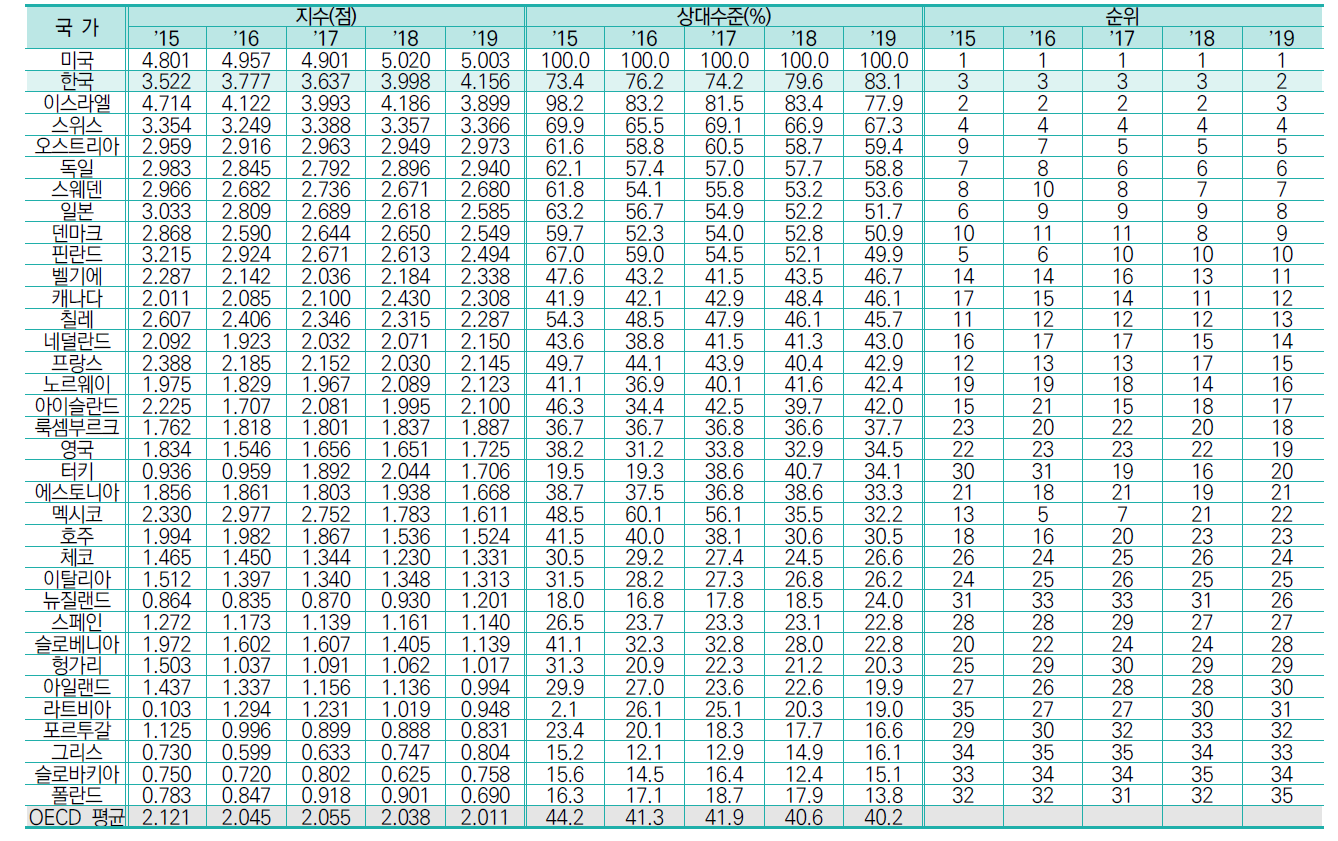Image resolution: width=1338 pixels, height=841 pixels.
Task: Click value 44.2 in OECD 평균 row
Action: tap(565, 817)
